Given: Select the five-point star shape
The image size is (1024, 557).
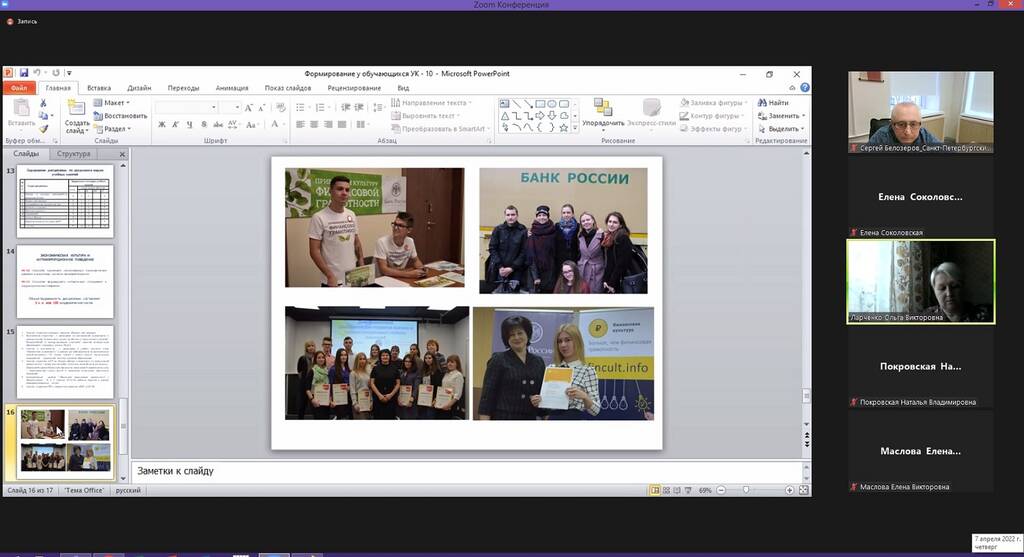Looking at the screenshot, I should tap(564, 127).
